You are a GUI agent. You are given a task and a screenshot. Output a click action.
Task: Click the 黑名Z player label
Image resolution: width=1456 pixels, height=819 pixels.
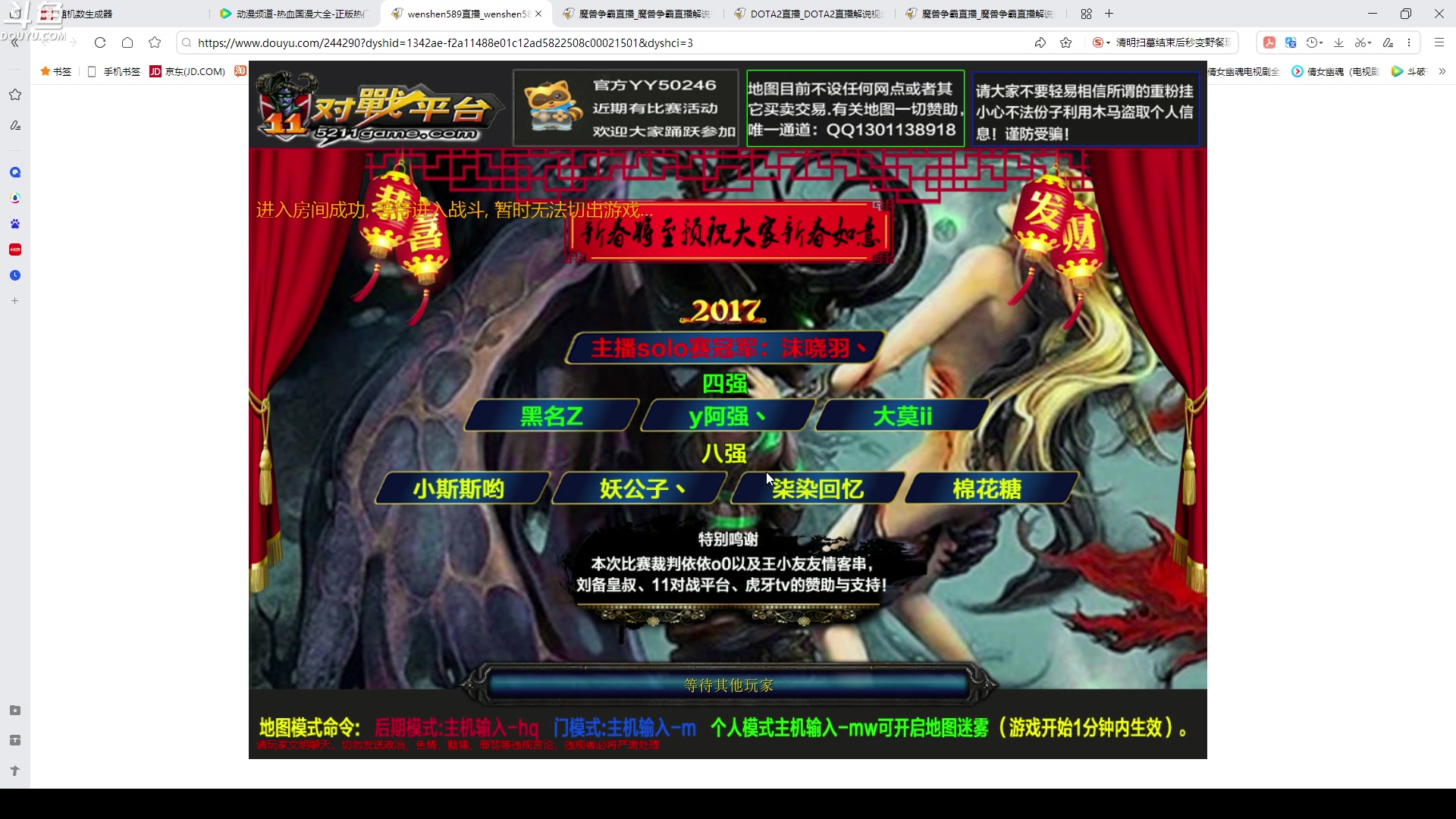tap(551, 416)
